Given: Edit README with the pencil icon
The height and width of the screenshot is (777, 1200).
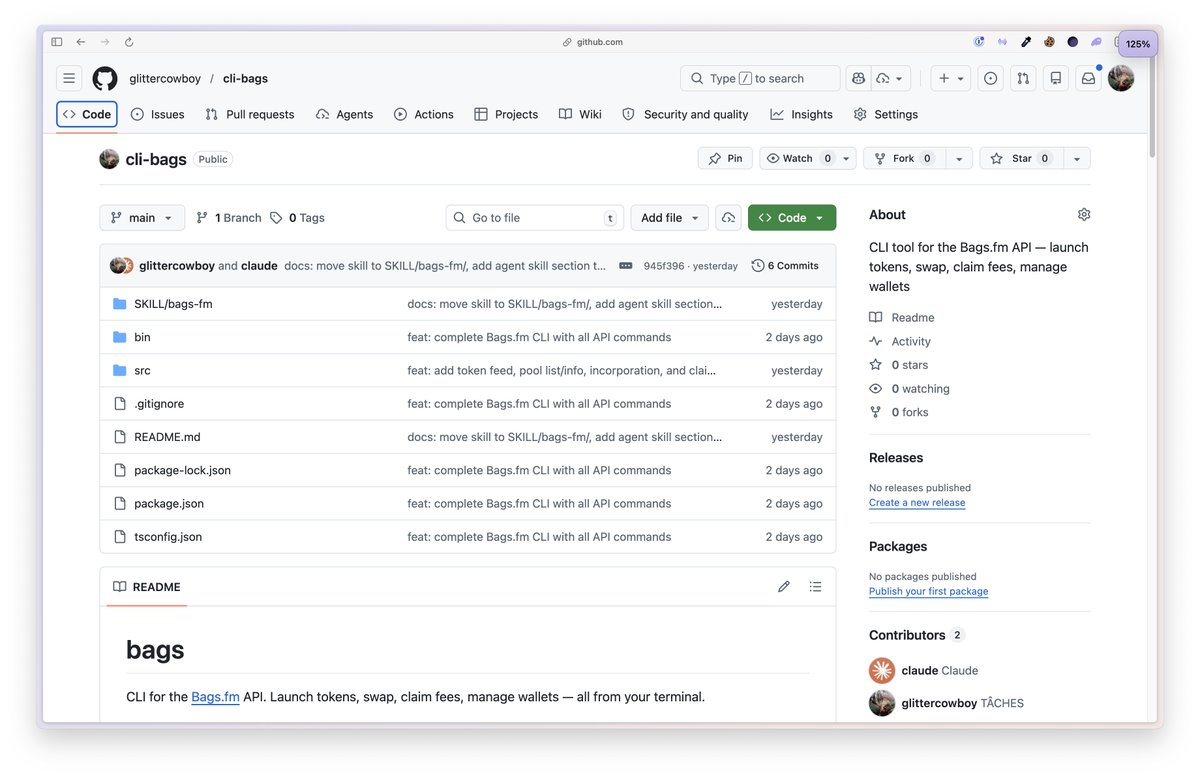Looking at the screenshot, I should 784,587.
